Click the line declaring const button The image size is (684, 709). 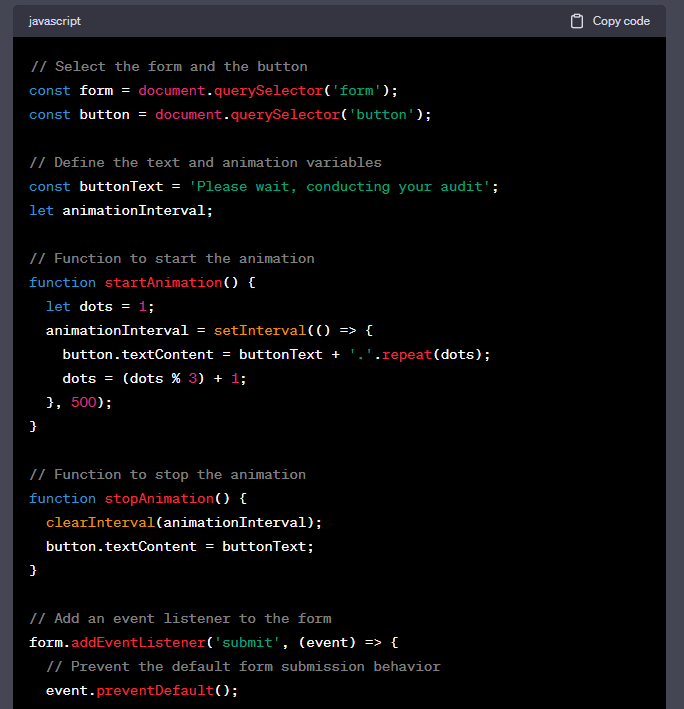[230, 114]
